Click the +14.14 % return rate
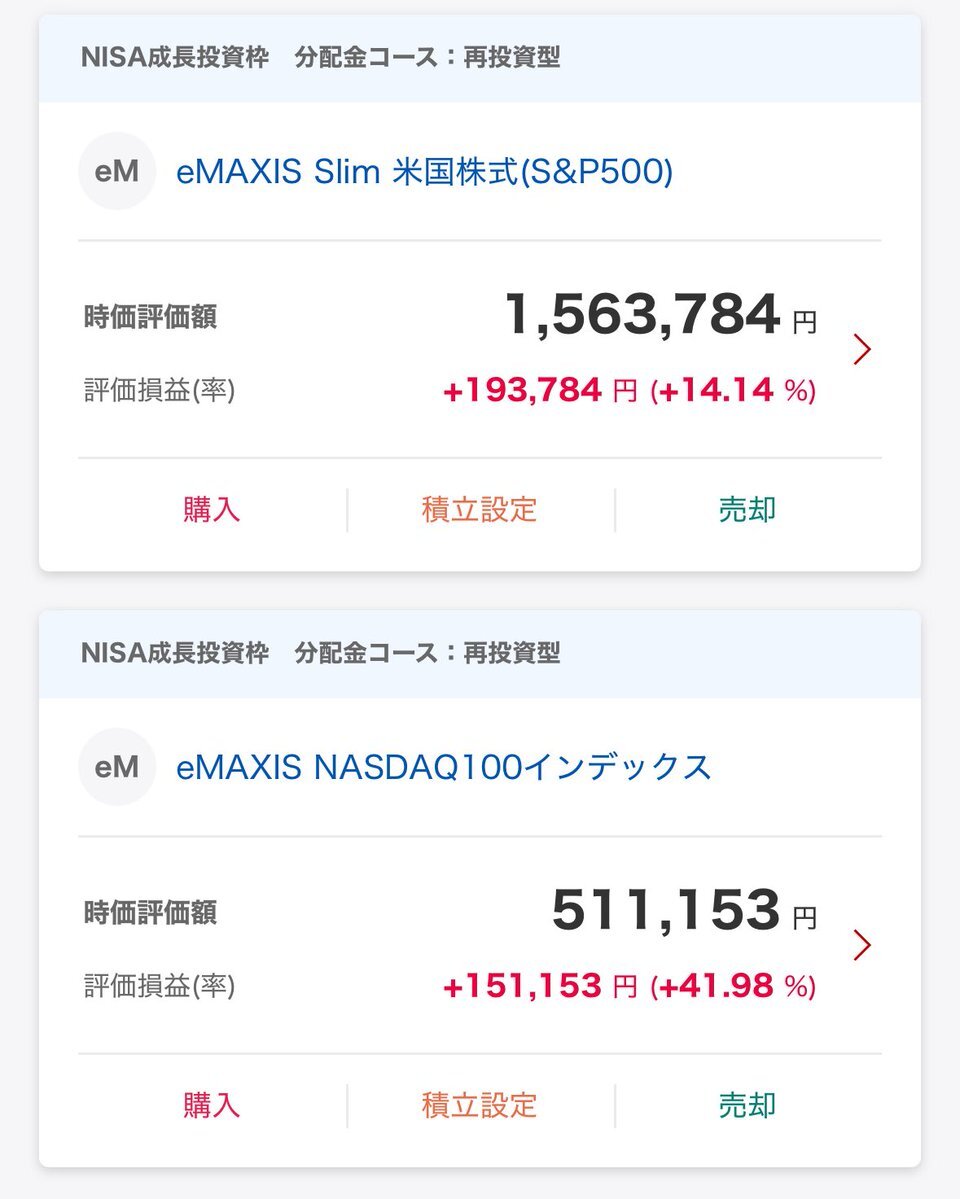960x1199 pixels. [x=733, y=390]
